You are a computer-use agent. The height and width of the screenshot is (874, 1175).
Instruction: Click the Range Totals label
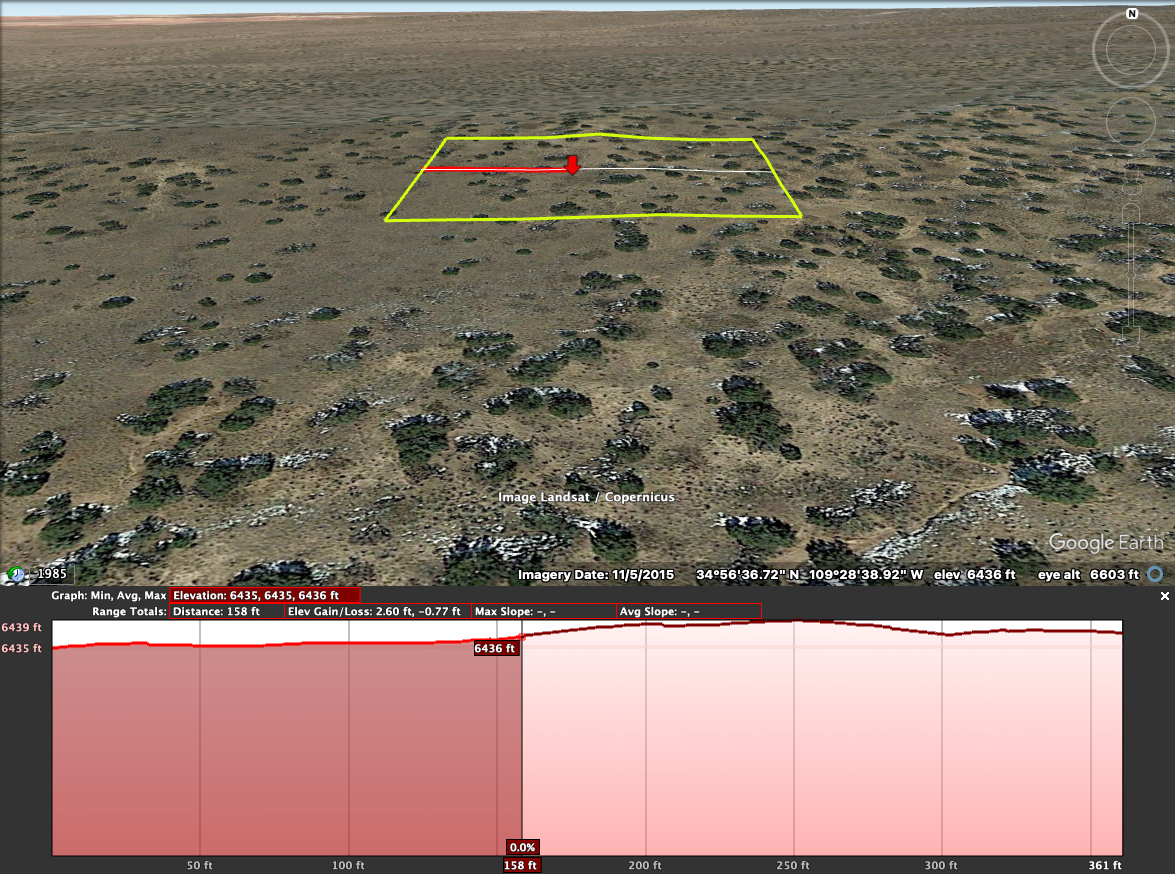pos(129,612)
